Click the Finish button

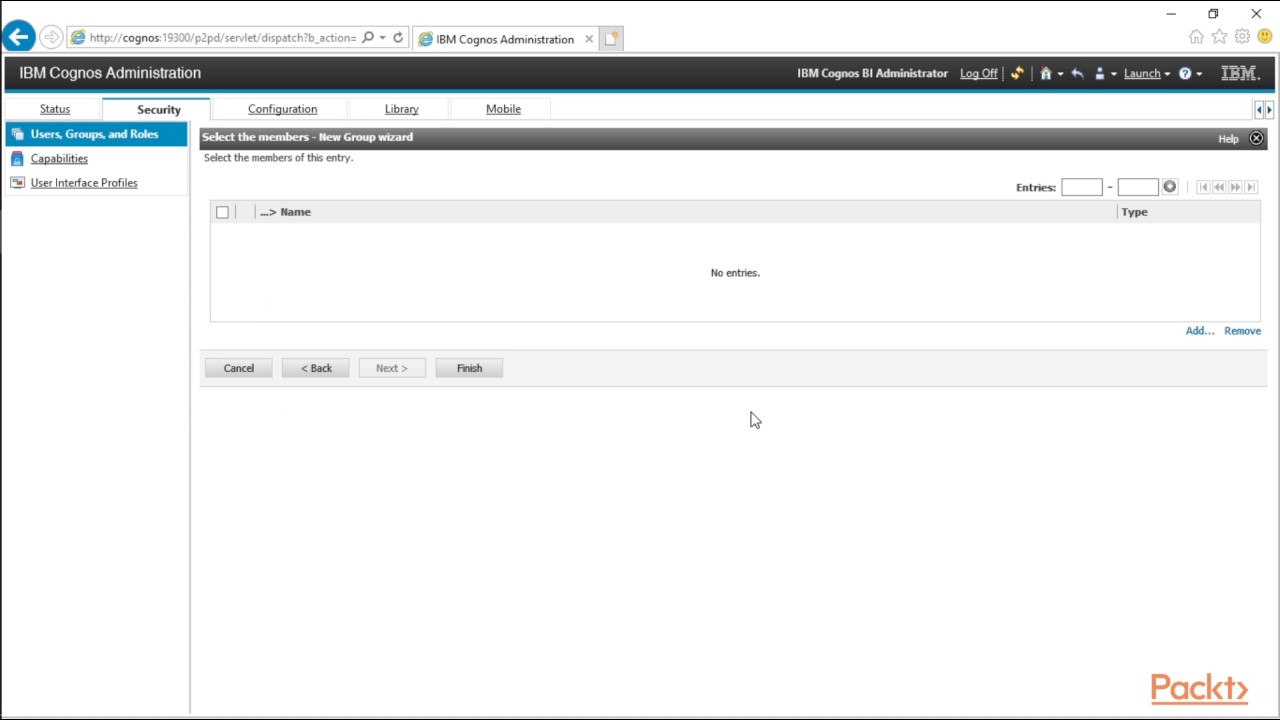(469, 368)
